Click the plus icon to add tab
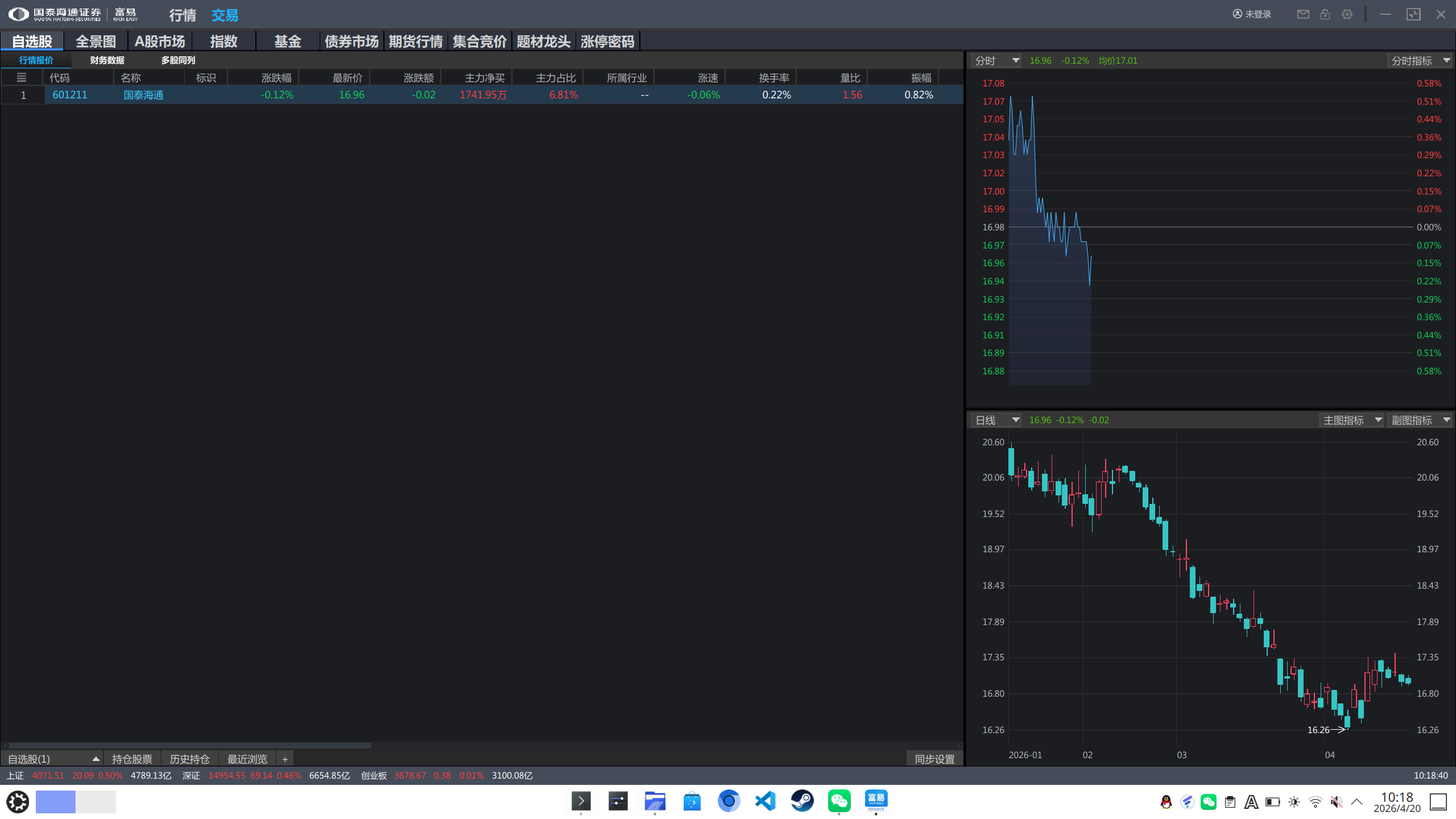Image resolution: width=1456 pixels, height=819 pixels. click(285, 759)
